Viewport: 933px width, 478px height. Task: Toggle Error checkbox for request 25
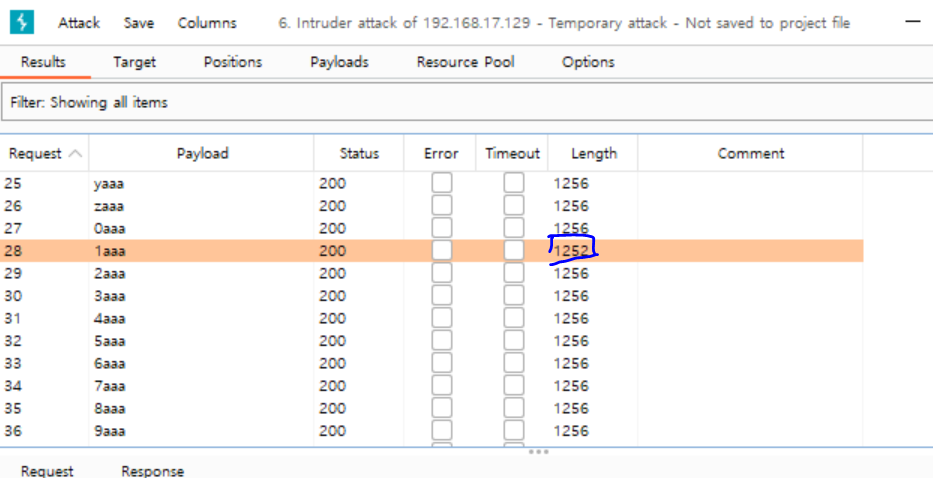(442, 183)
